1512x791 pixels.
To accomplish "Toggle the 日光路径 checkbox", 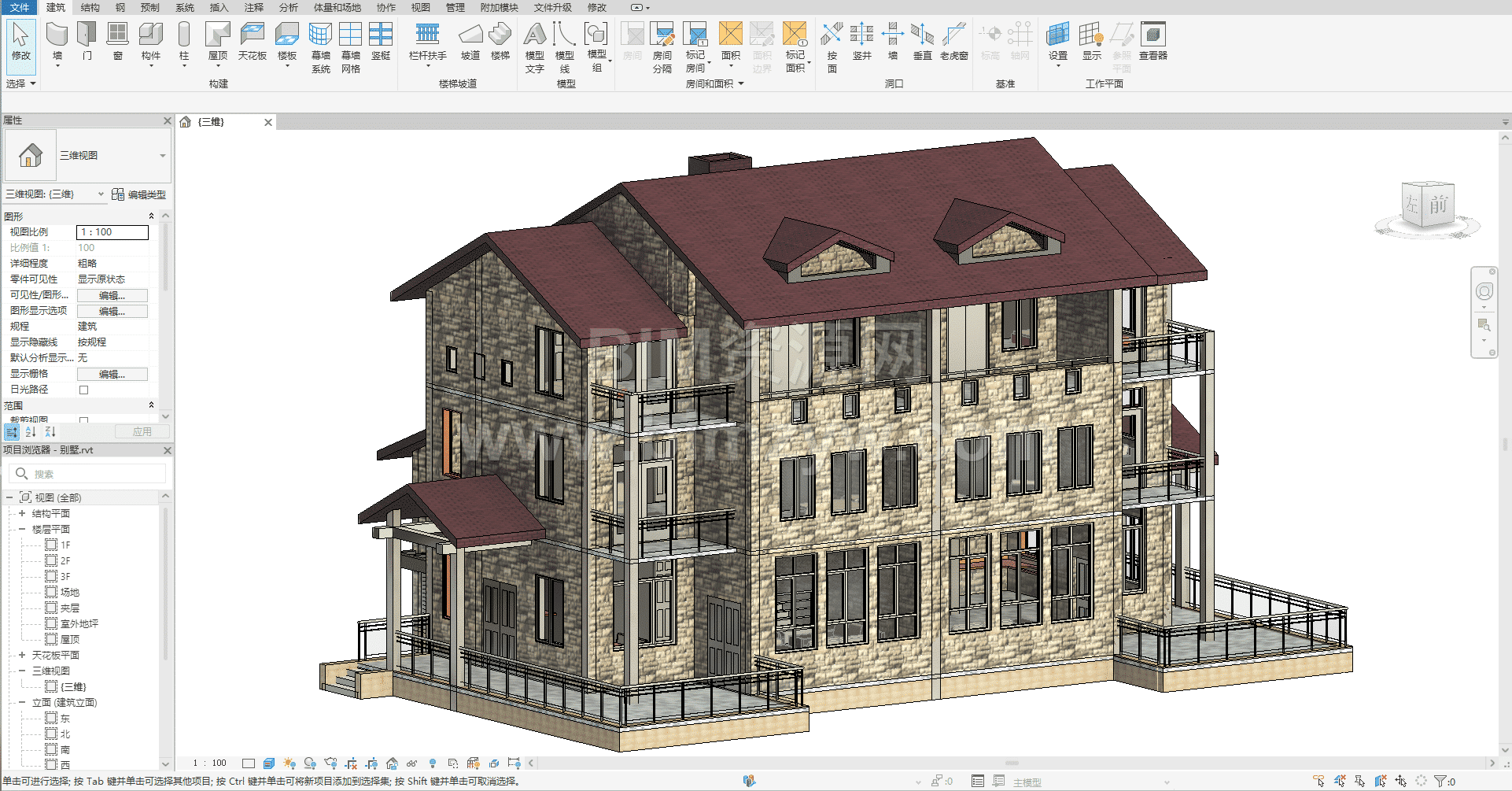I will pyautogui.click(x=83, y=390).
